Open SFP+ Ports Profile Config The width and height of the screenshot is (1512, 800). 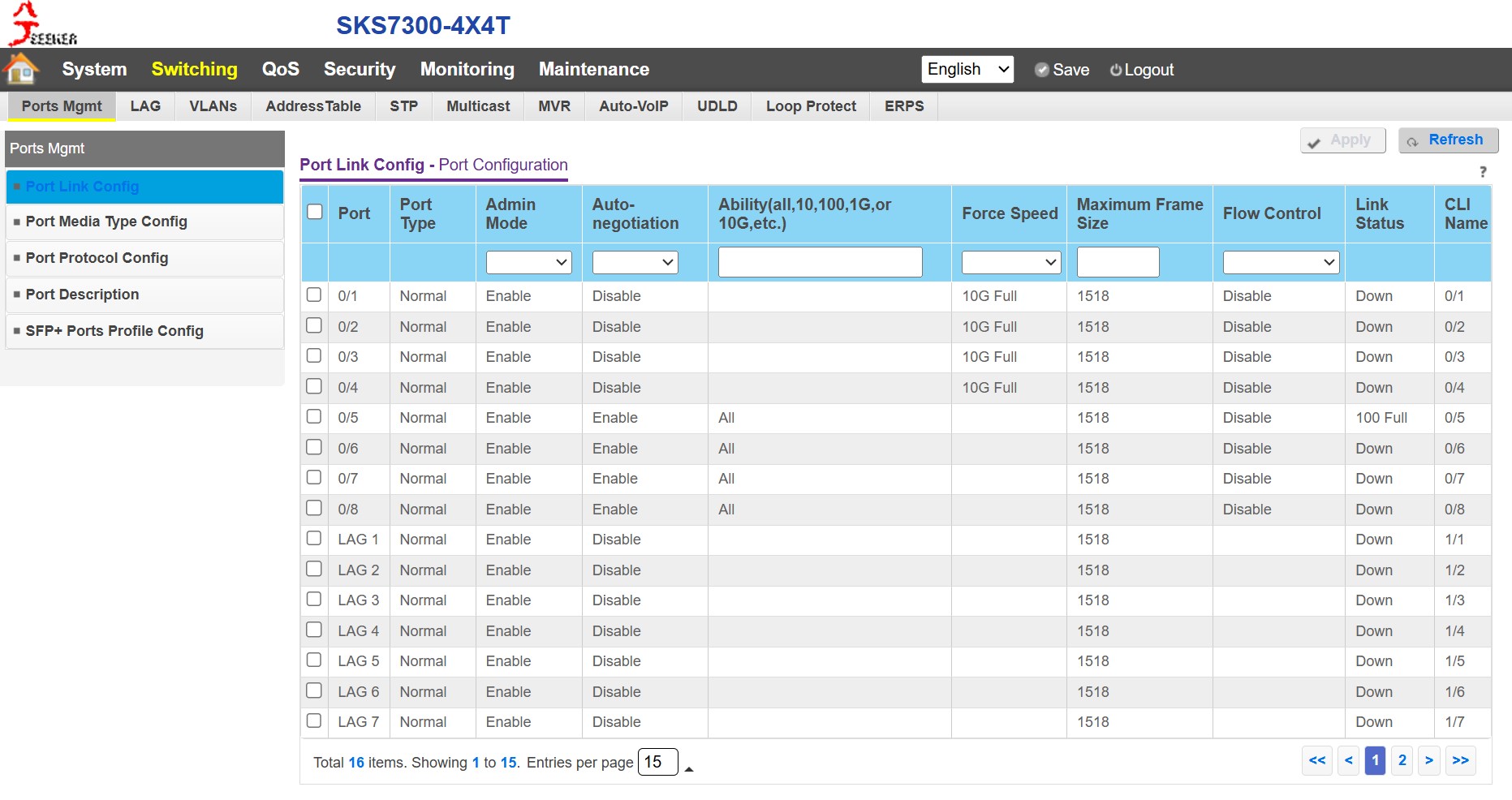pos(144,331)
